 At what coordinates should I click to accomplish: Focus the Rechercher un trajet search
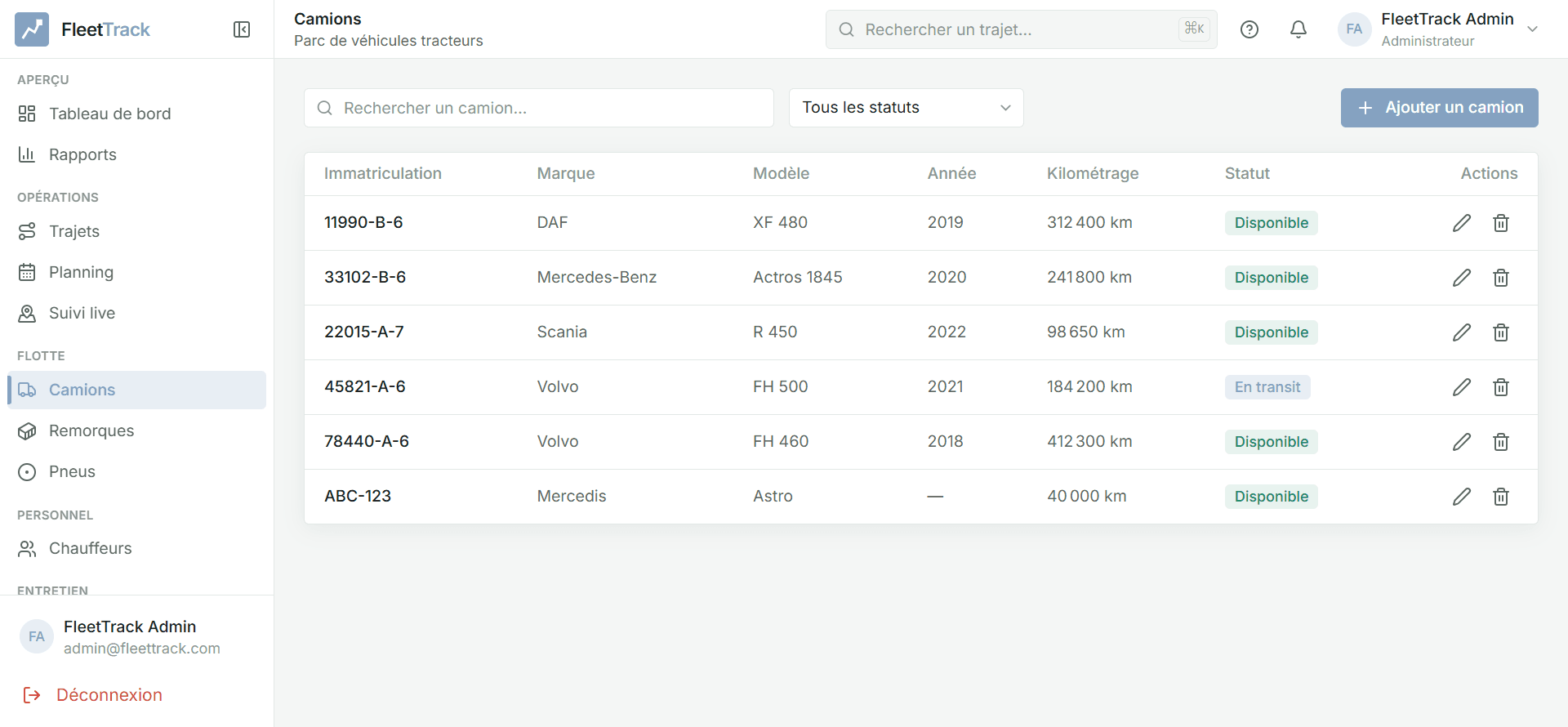coord(1021,29)
